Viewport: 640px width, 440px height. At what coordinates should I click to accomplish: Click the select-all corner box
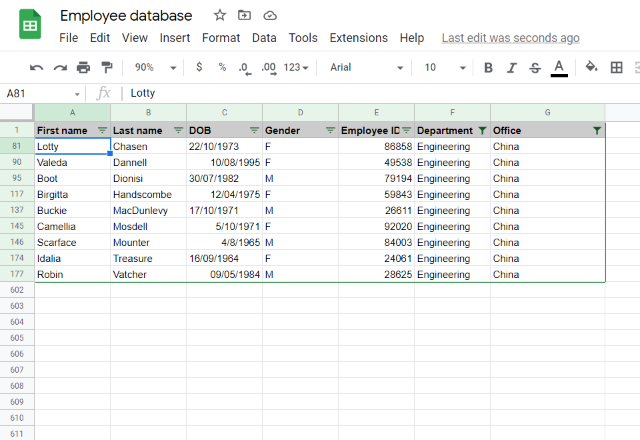(x=17, y=112)
